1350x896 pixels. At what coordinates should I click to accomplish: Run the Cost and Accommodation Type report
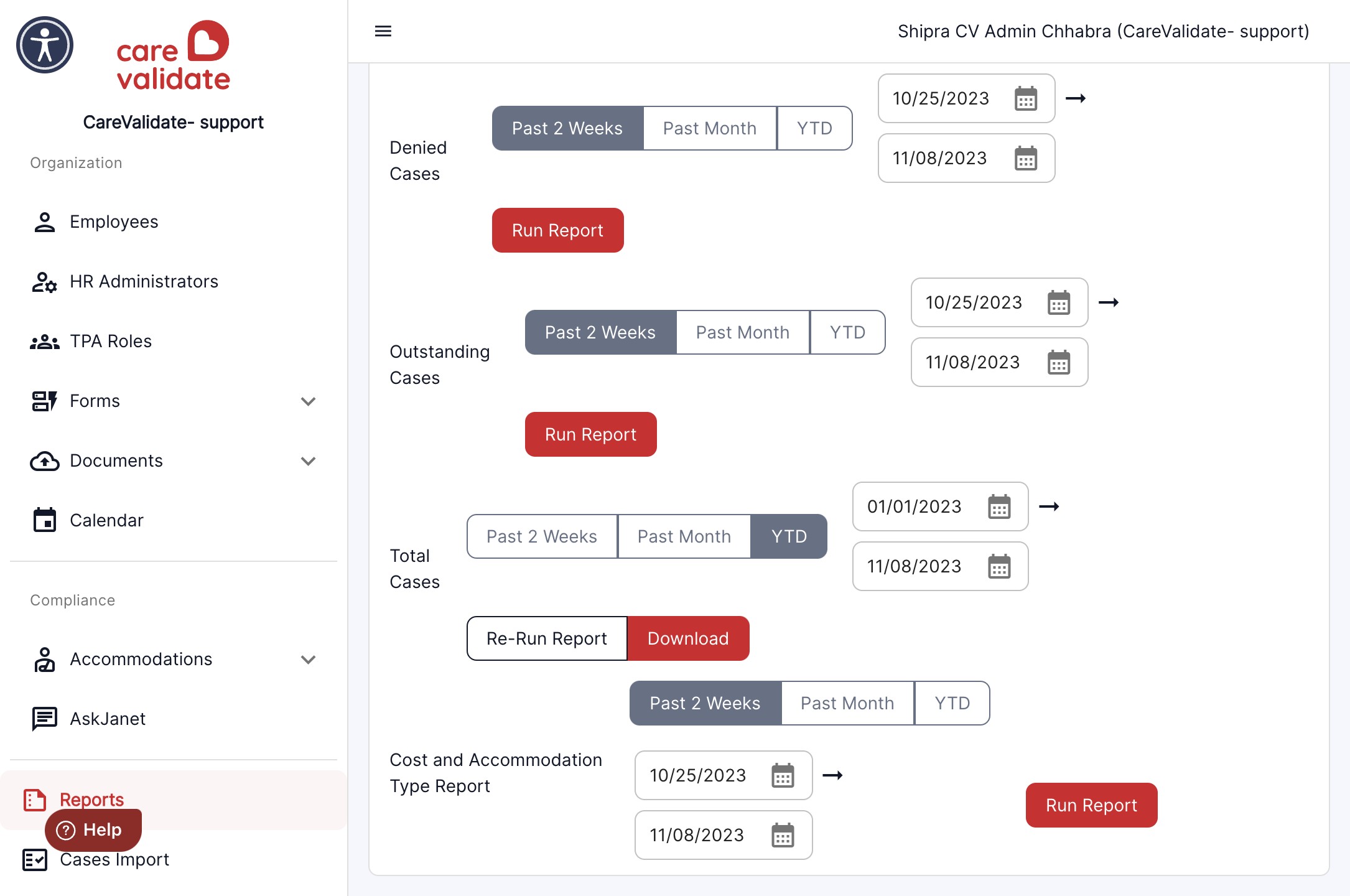click(x=1092, y=805)
